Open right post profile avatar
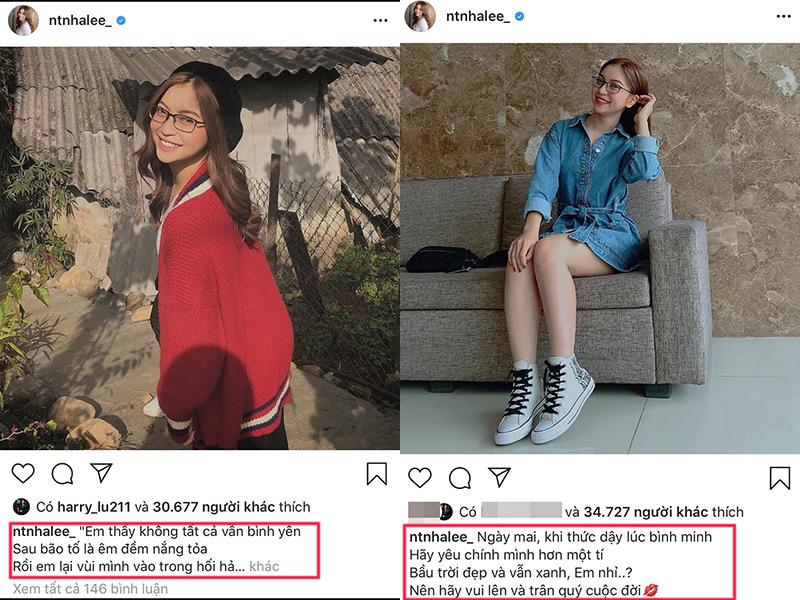This screenshot has width=800, height=600. (420, 17)
